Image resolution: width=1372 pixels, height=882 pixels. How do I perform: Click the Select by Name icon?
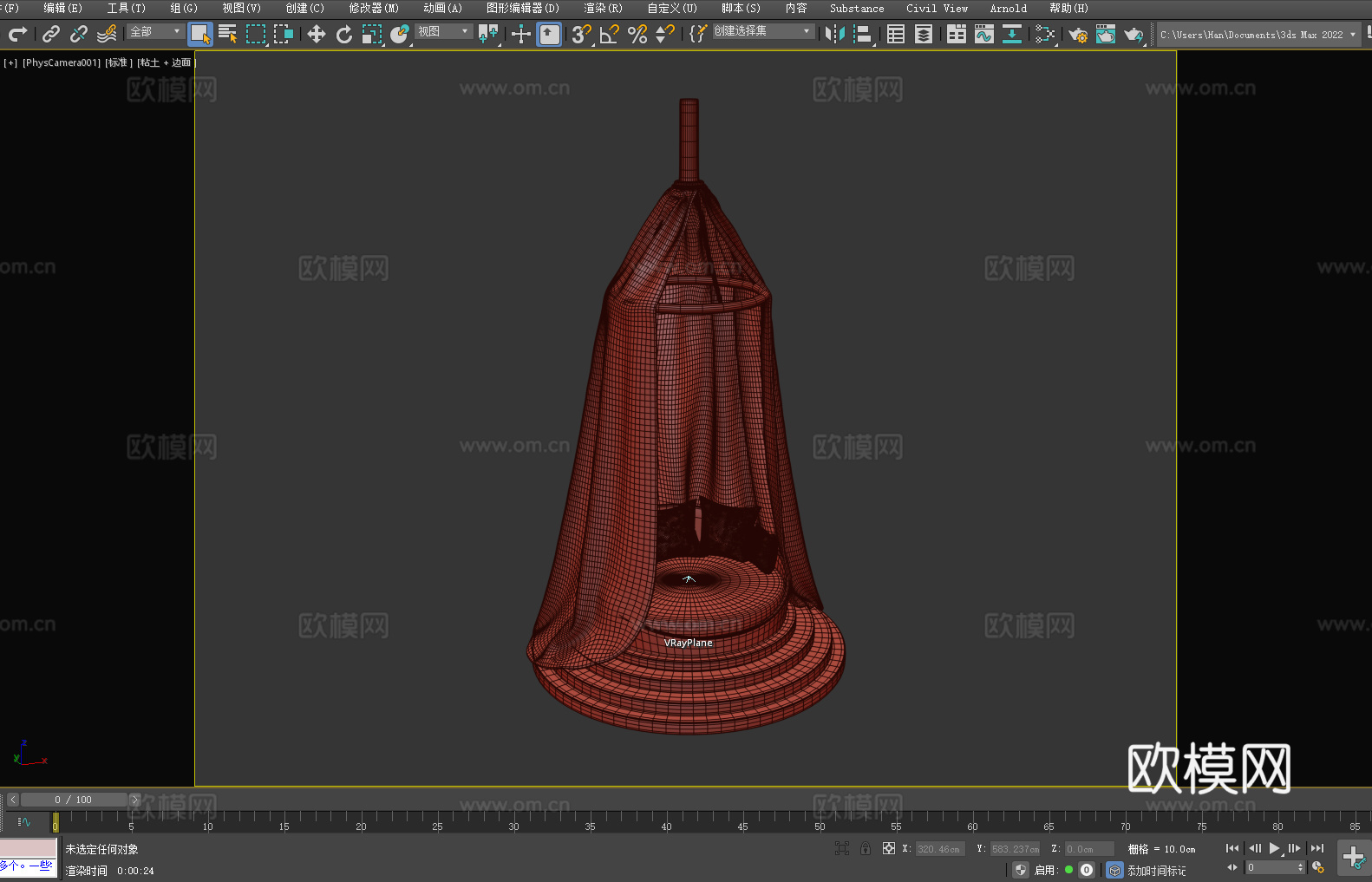(227, 34)
